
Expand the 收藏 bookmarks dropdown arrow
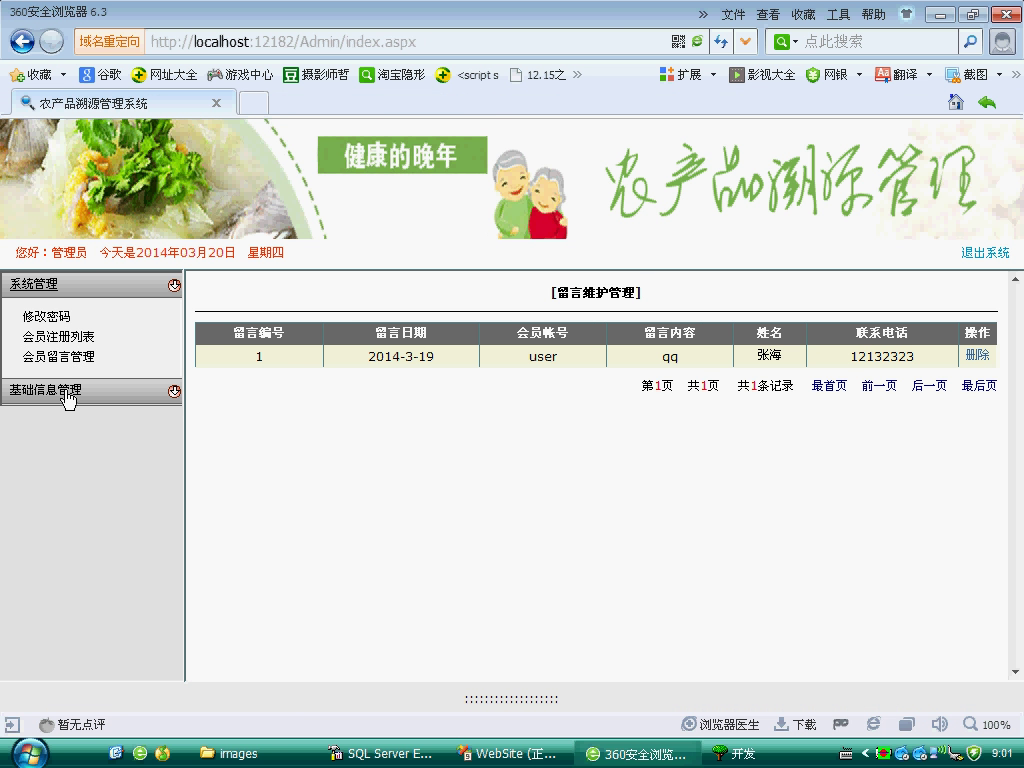63,75
